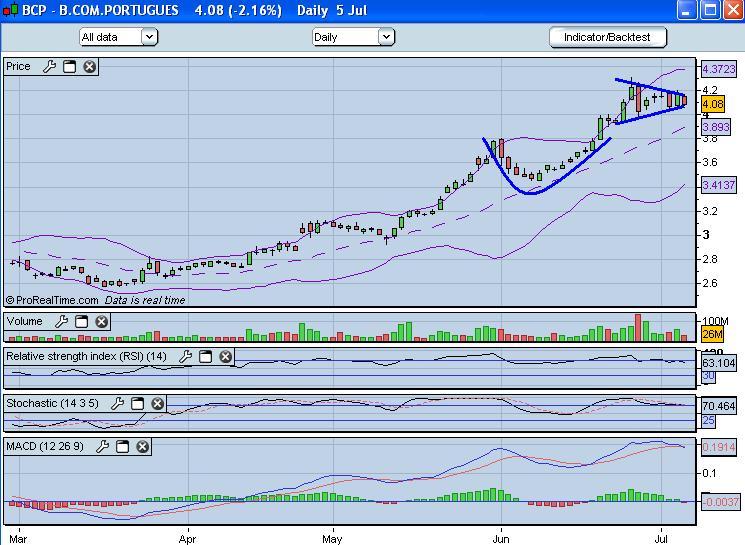The height and width of the screenshot is (545, 745).
Task: Maximize the Price panel window icon
Action: click(x=70, y=67)
